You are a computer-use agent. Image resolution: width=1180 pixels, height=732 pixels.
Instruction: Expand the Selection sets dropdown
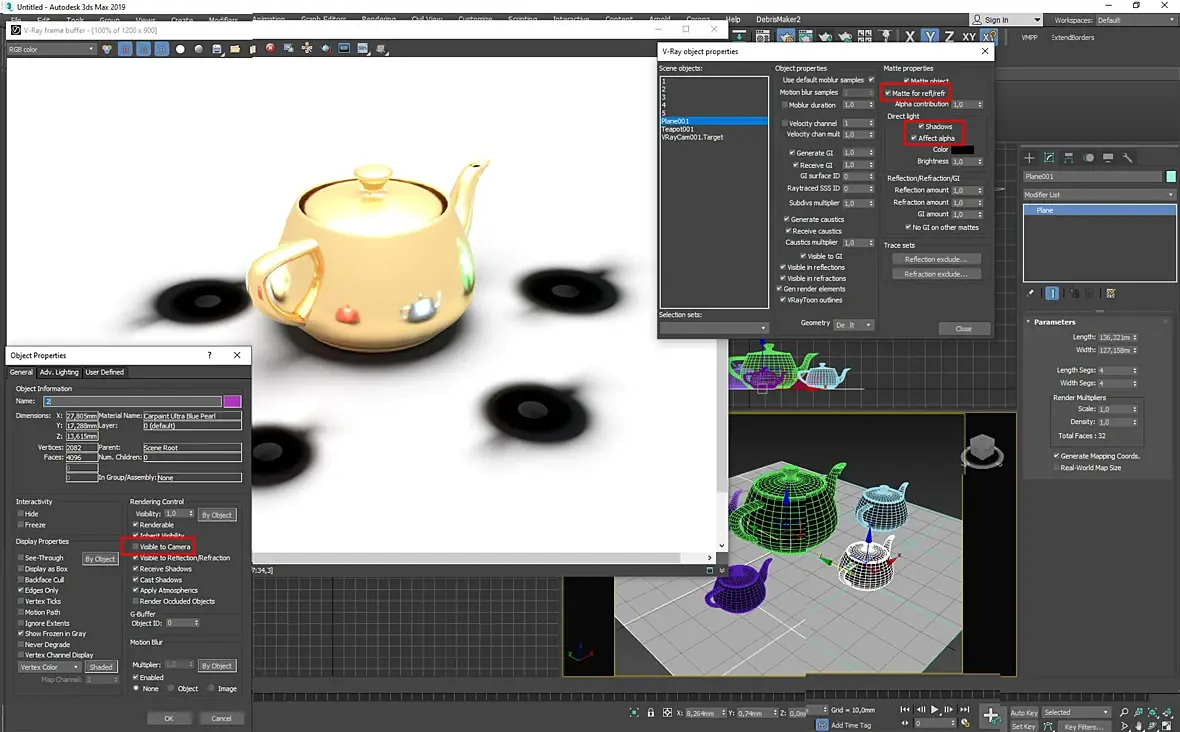713,328
